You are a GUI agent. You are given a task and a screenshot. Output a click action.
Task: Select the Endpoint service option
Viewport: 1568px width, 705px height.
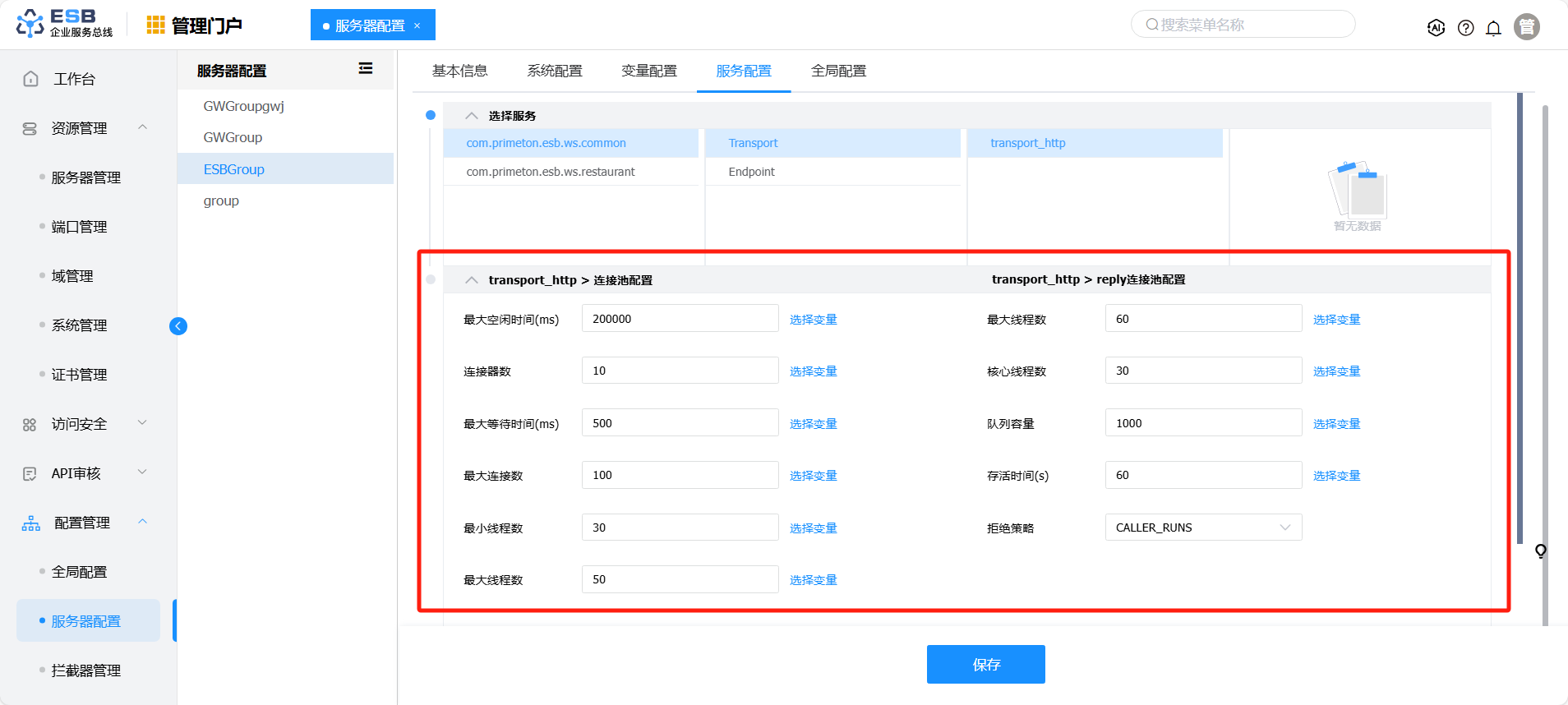point(751,172)
